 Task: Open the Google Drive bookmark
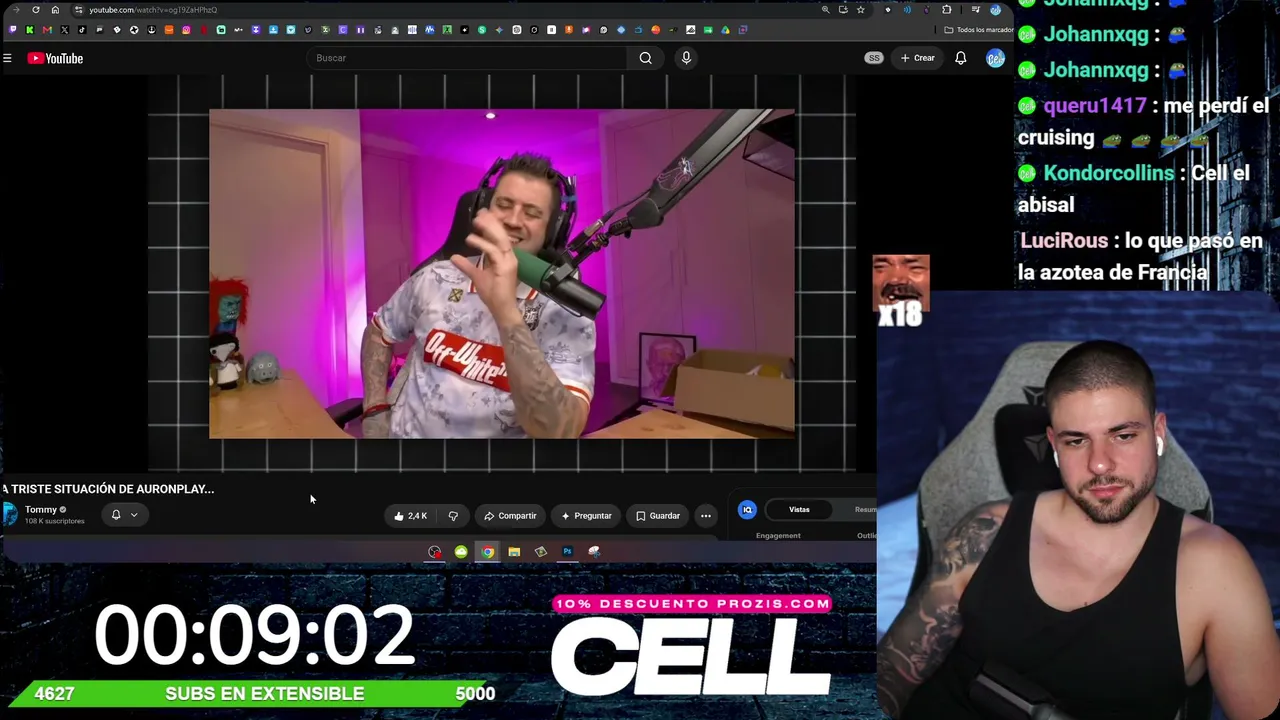pyautogui.click(x=725, y=30)
